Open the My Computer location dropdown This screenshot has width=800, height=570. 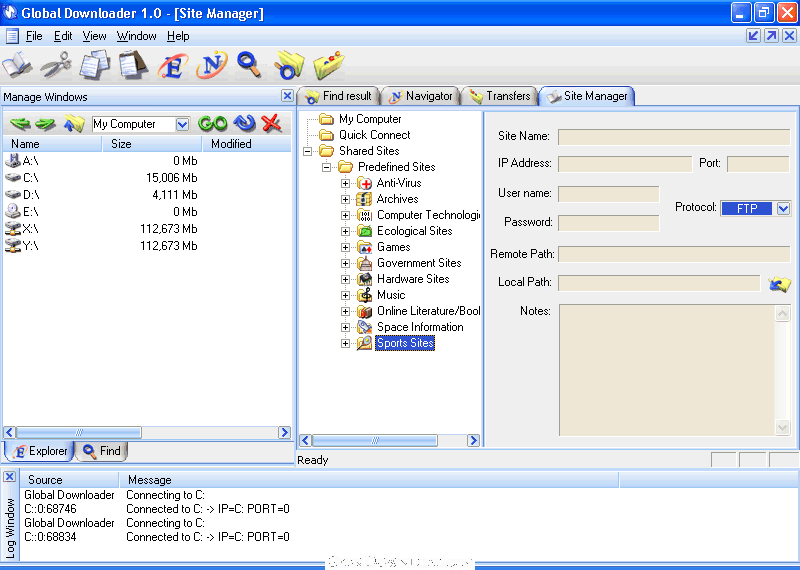pos(182,124)
